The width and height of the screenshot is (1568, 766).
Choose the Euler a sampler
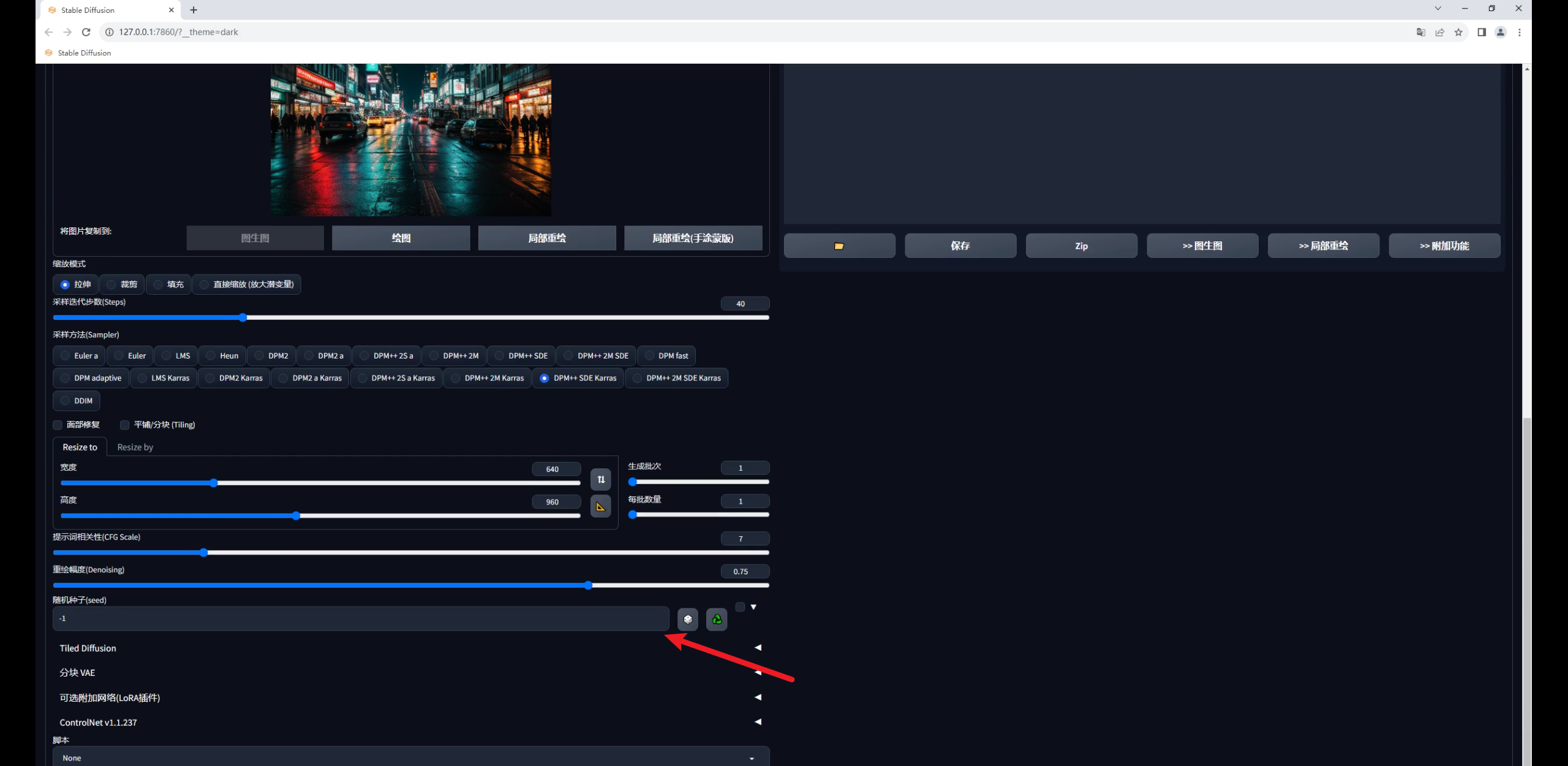[80, 355]
